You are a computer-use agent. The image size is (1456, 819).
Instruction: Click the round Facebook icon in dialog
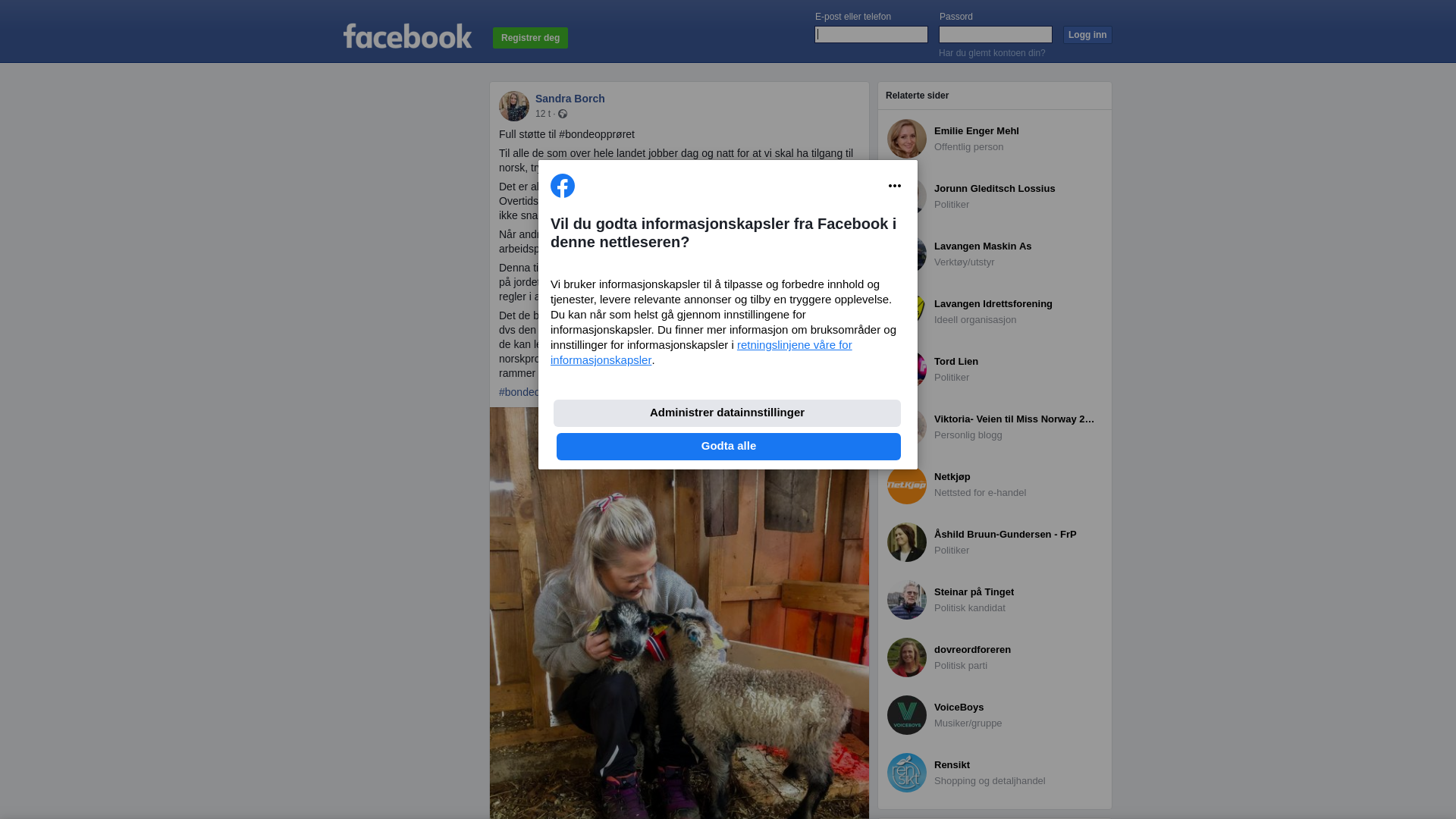click(563, 186)
